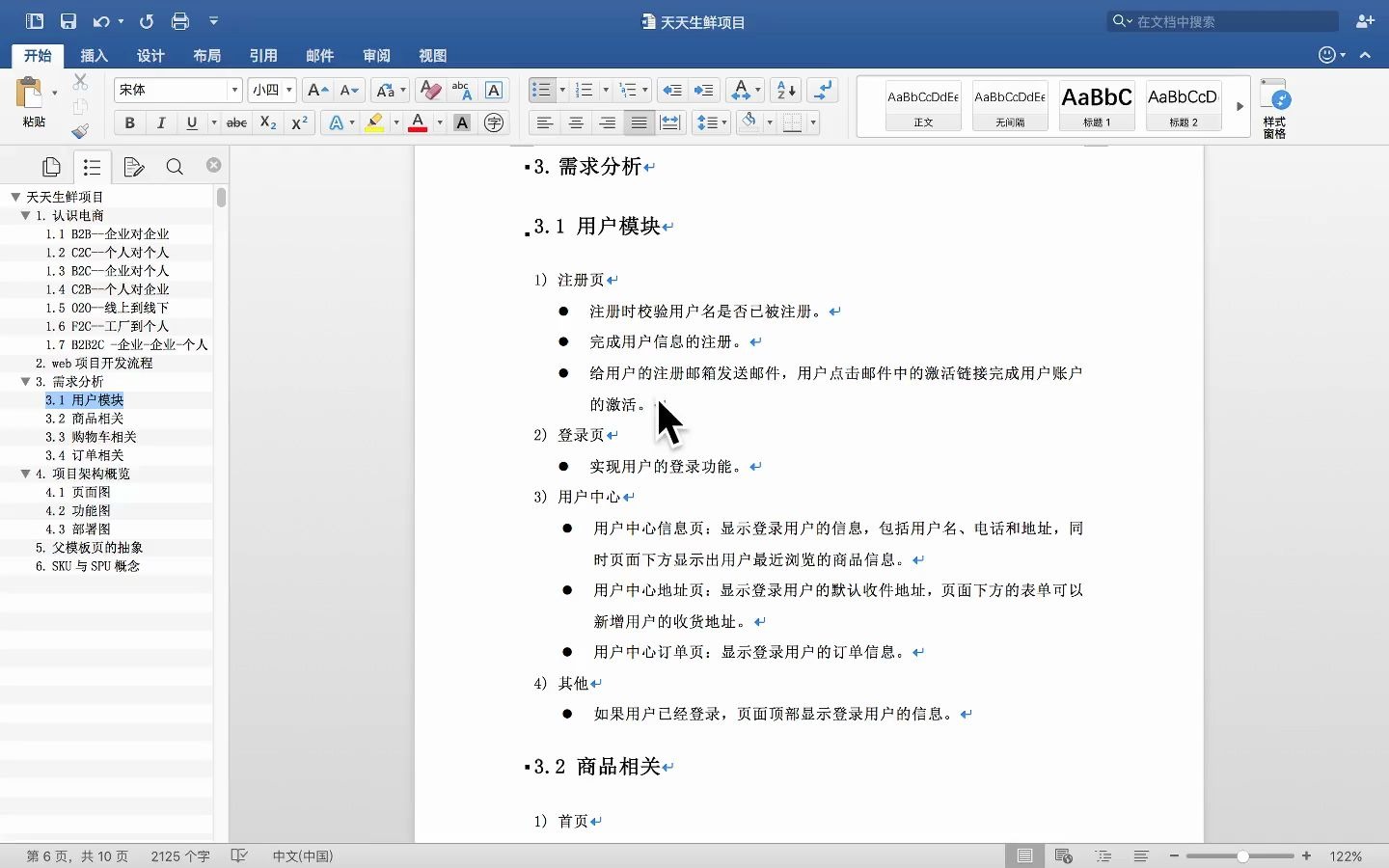Screen dimensions: 1389x868
Task: Switch to web layout view in the status bar
Action: point(1064,855)
